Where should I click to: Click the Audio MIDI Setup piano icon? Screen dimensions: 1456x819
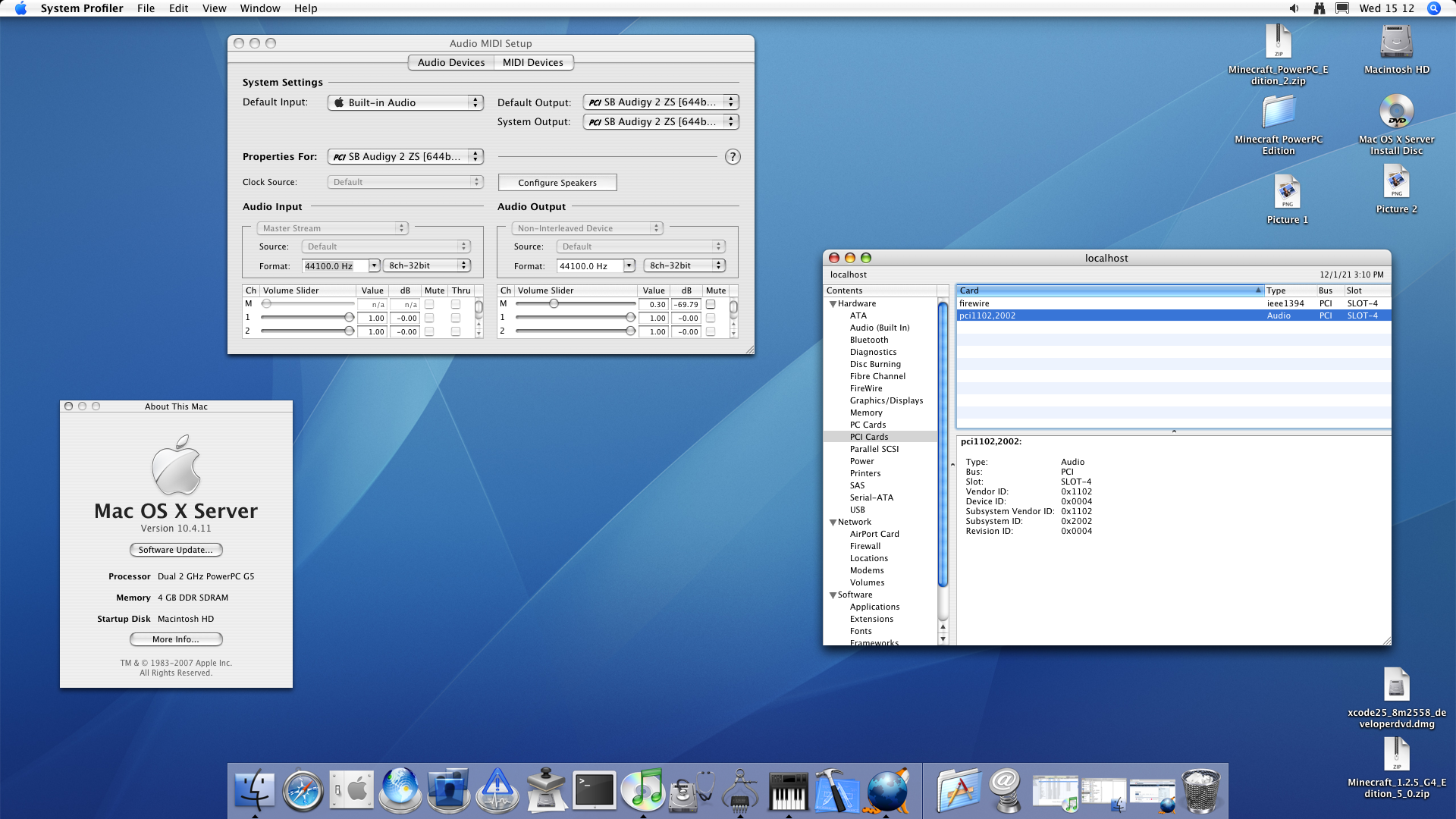point(788,790)
